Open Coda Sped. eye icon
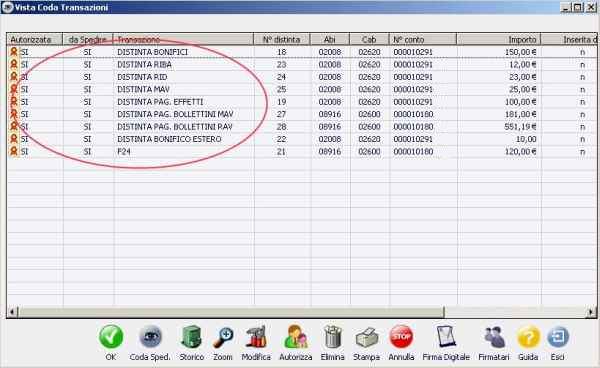 150,337
